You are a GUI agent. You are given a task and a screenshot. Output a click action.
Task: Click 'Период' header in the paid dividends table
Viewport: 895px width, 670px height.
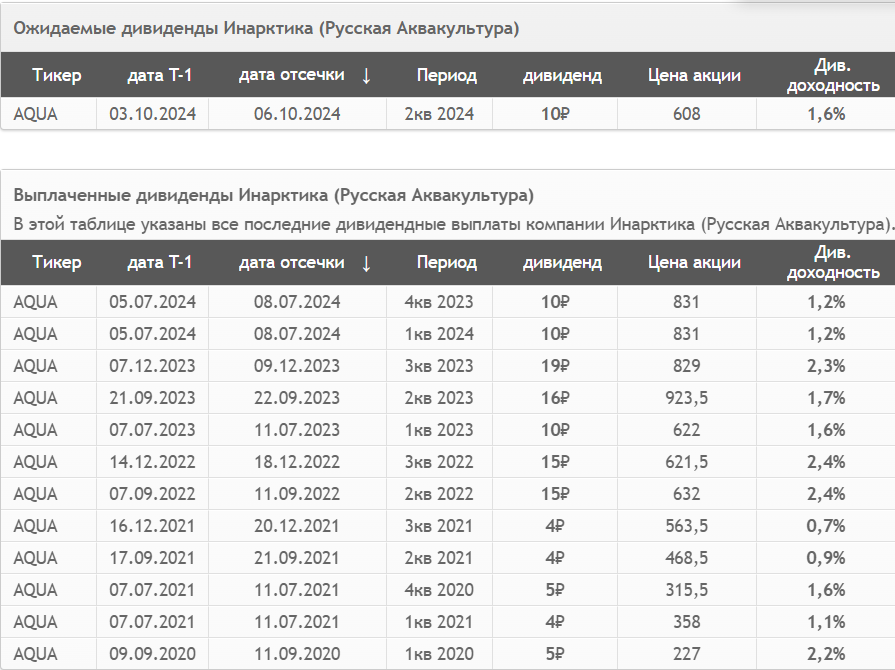click(x=446, y=263)
